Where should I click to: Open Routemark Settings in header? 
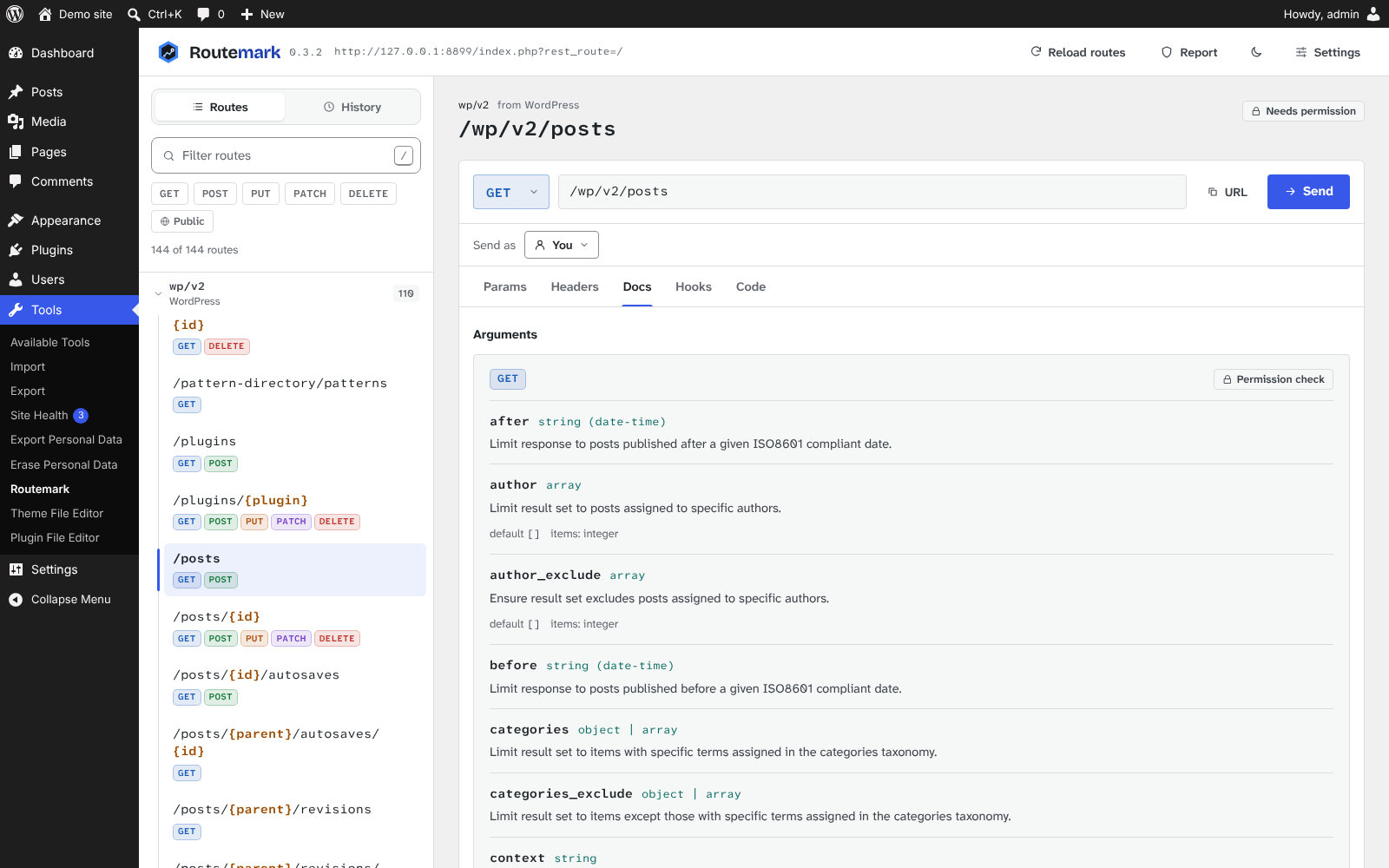pyautogui.click(x=1327, y=52)
